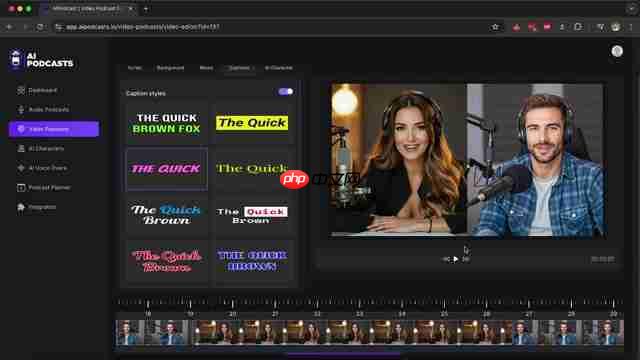
Task: Switch to the Background tab
Action: click(x=170, y=68)
